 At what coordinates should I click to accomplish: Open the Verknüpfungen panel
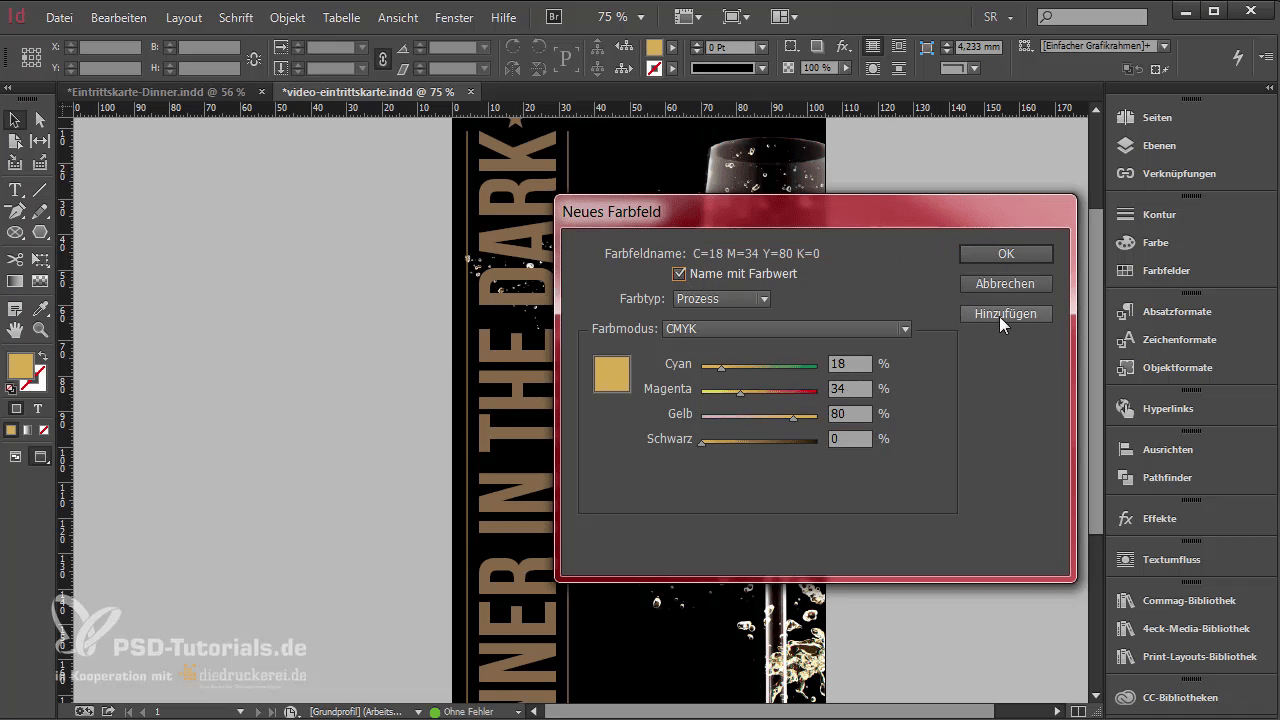click(1179, 173)
